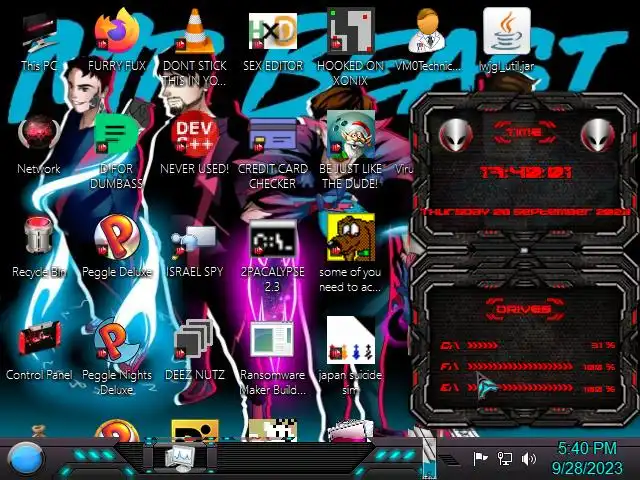Viewport: 640px width, 480px height.
Task: Click the Start orb button
Action: [x=26, y=459]
